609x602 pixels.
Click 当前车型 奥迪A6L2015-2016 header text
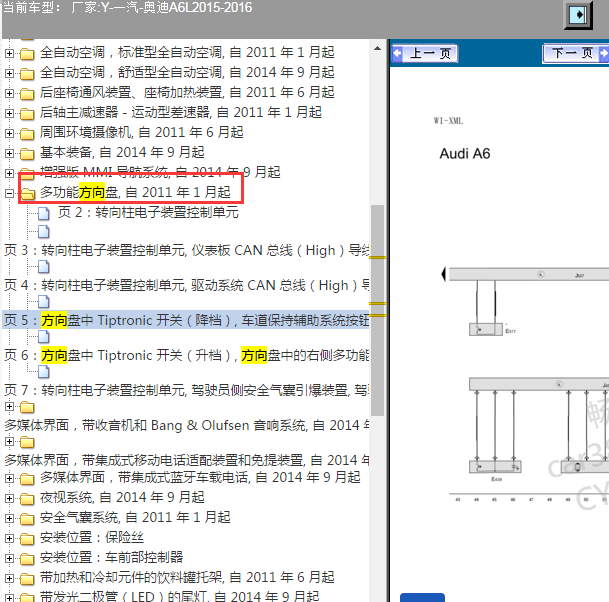128,7
